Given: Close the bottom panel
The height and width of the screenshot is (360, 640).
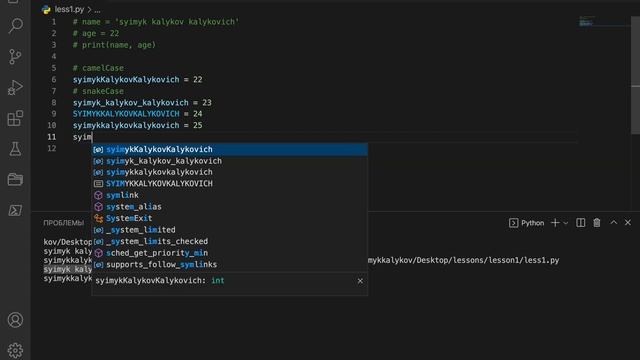Looking at the screenshot, I should 628,222.
